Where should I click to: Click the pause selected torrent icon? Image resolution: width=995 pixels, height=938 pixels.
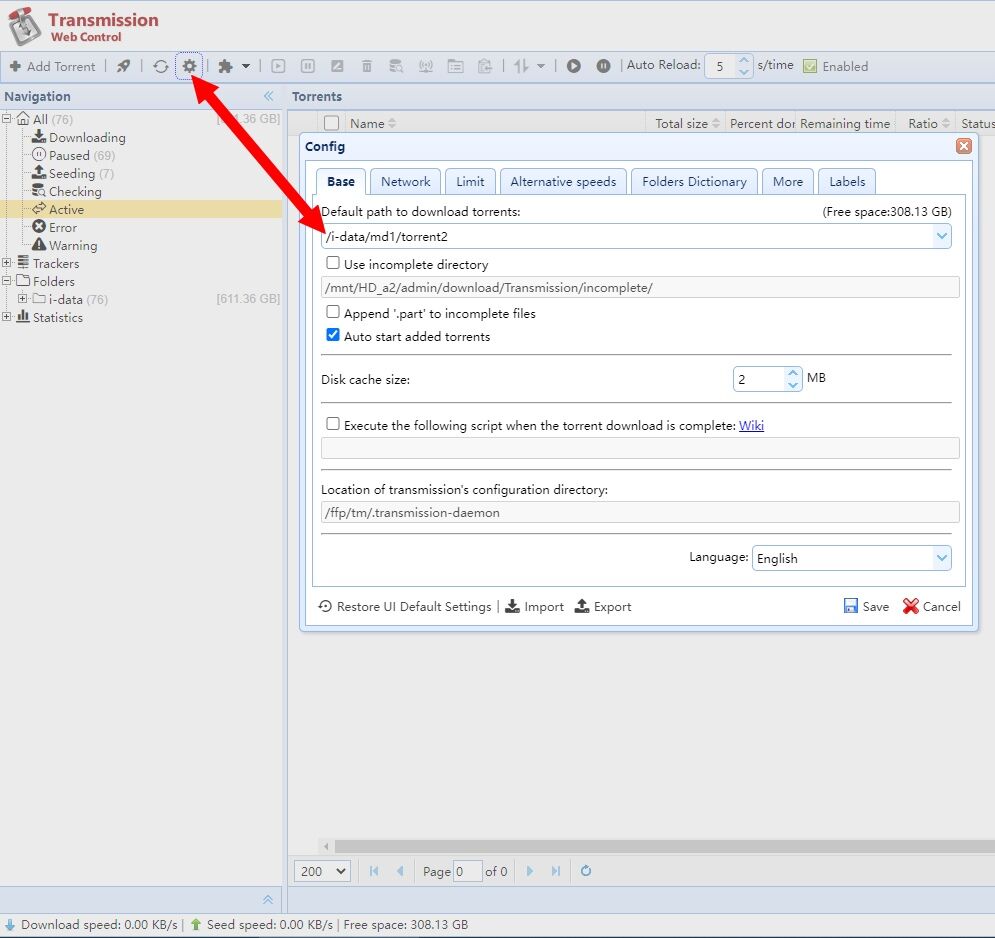coord(308,66)
